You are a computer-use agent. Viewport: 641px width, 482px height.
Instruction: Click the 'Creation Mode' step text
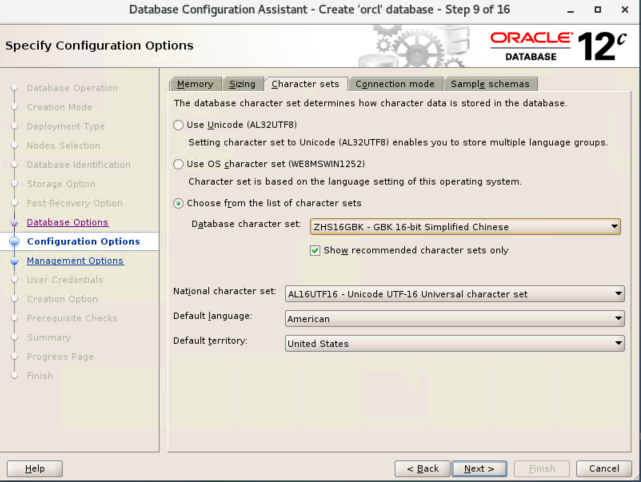point(59,107)
